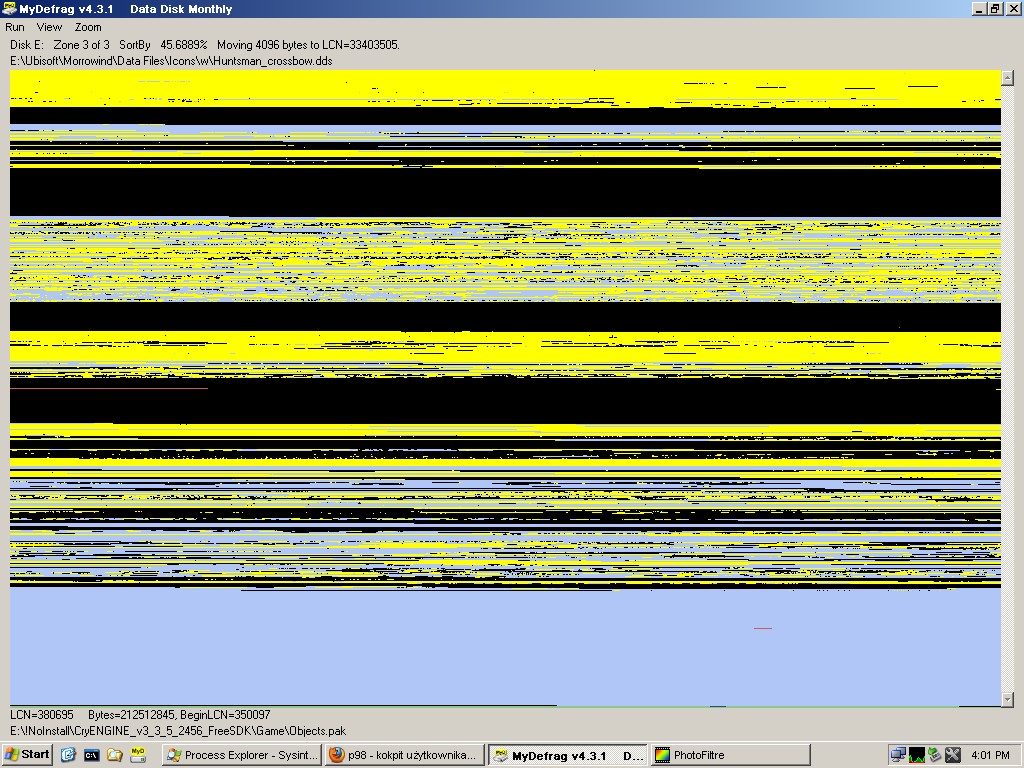Click the system clock showing 4:01 PM
The height and width of the screenshot is (768, 1024).
[989, 755]
